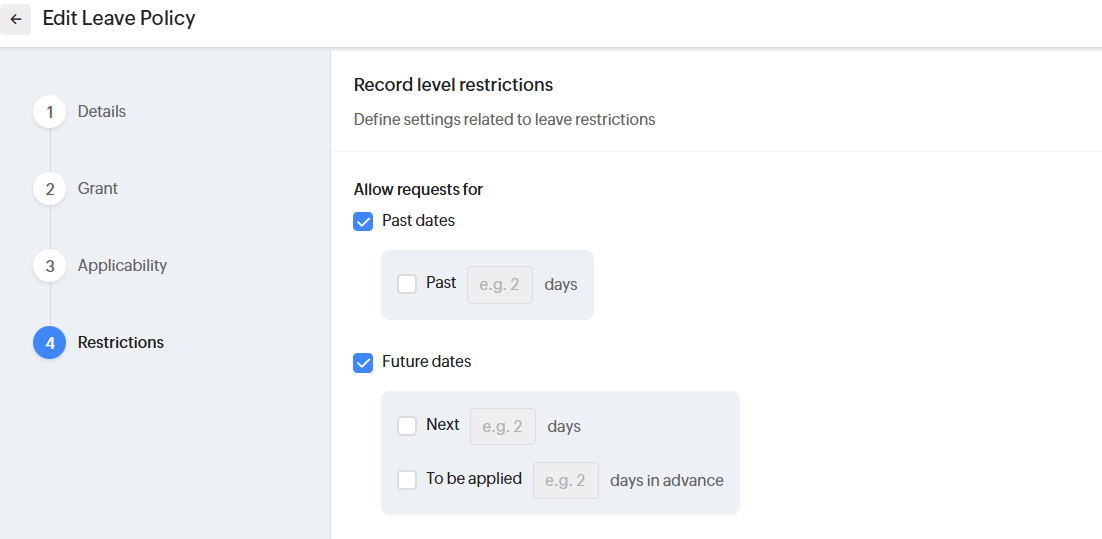Click the Future dates label text
Screen dimensions: 1102x539
(x=426, y=362)
